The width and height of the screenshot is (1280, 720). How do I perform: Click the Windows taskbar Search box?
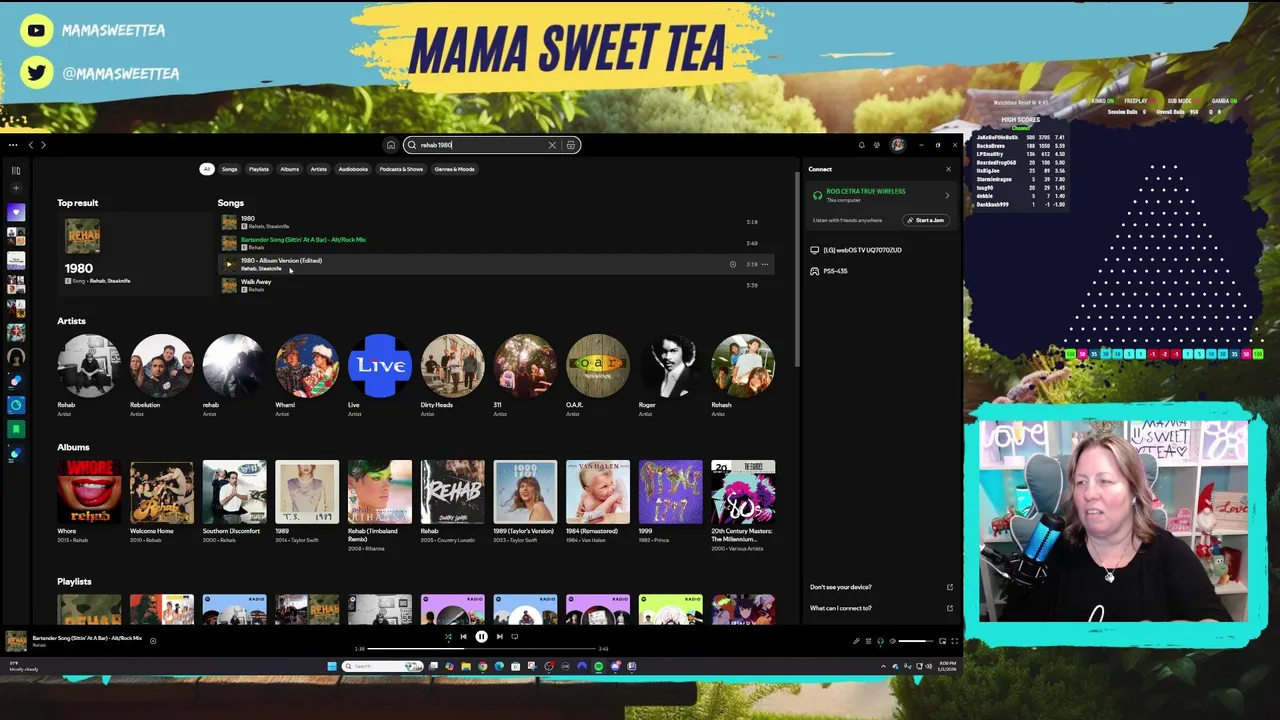(382, 666)
